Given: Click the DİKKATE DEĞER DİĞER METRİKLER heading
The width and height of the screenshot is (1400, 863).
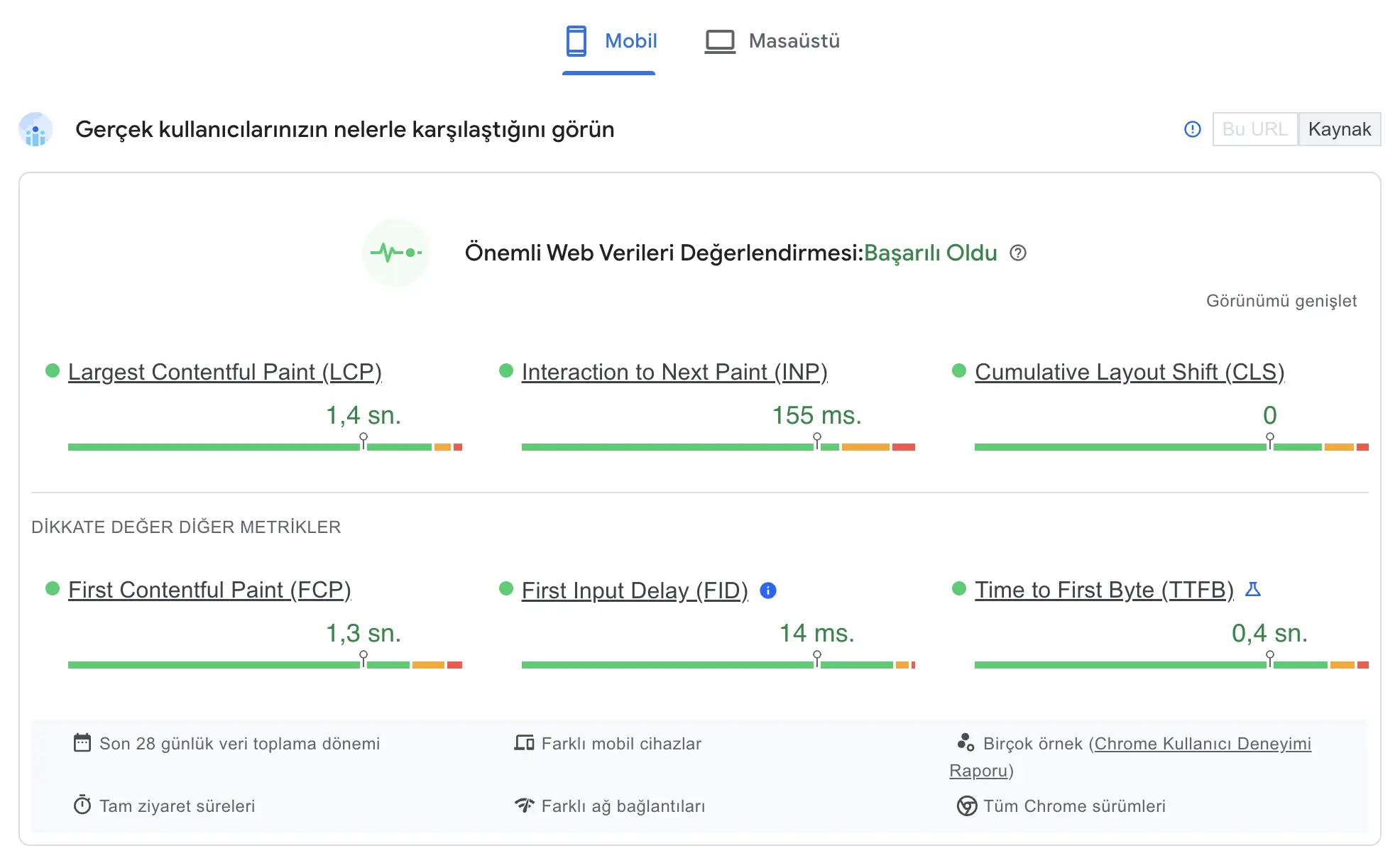Looking at the screenshot, I should click(x=186, y=527).
